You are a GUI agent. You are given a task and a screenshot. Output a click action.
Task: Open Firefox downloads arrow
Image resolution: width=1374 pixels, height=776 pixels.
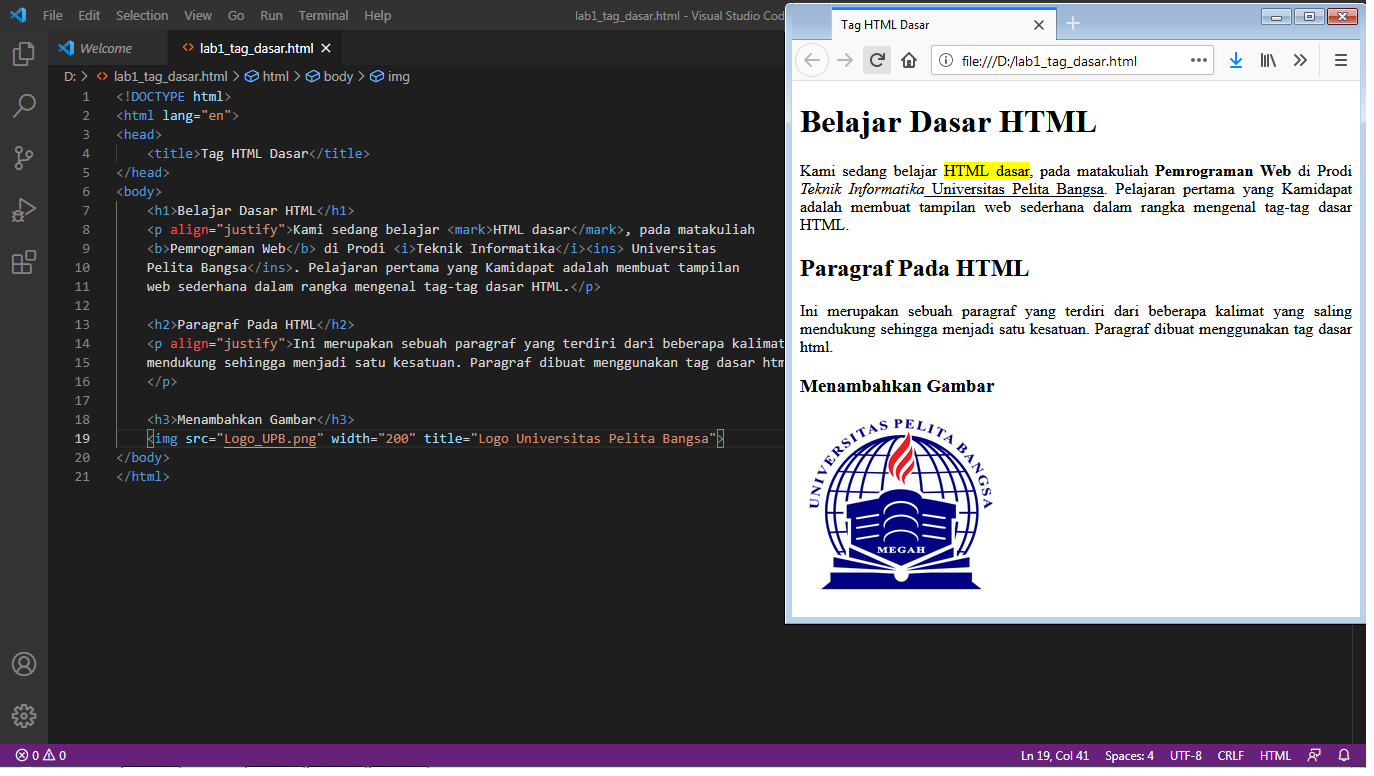pos(1236,60)
